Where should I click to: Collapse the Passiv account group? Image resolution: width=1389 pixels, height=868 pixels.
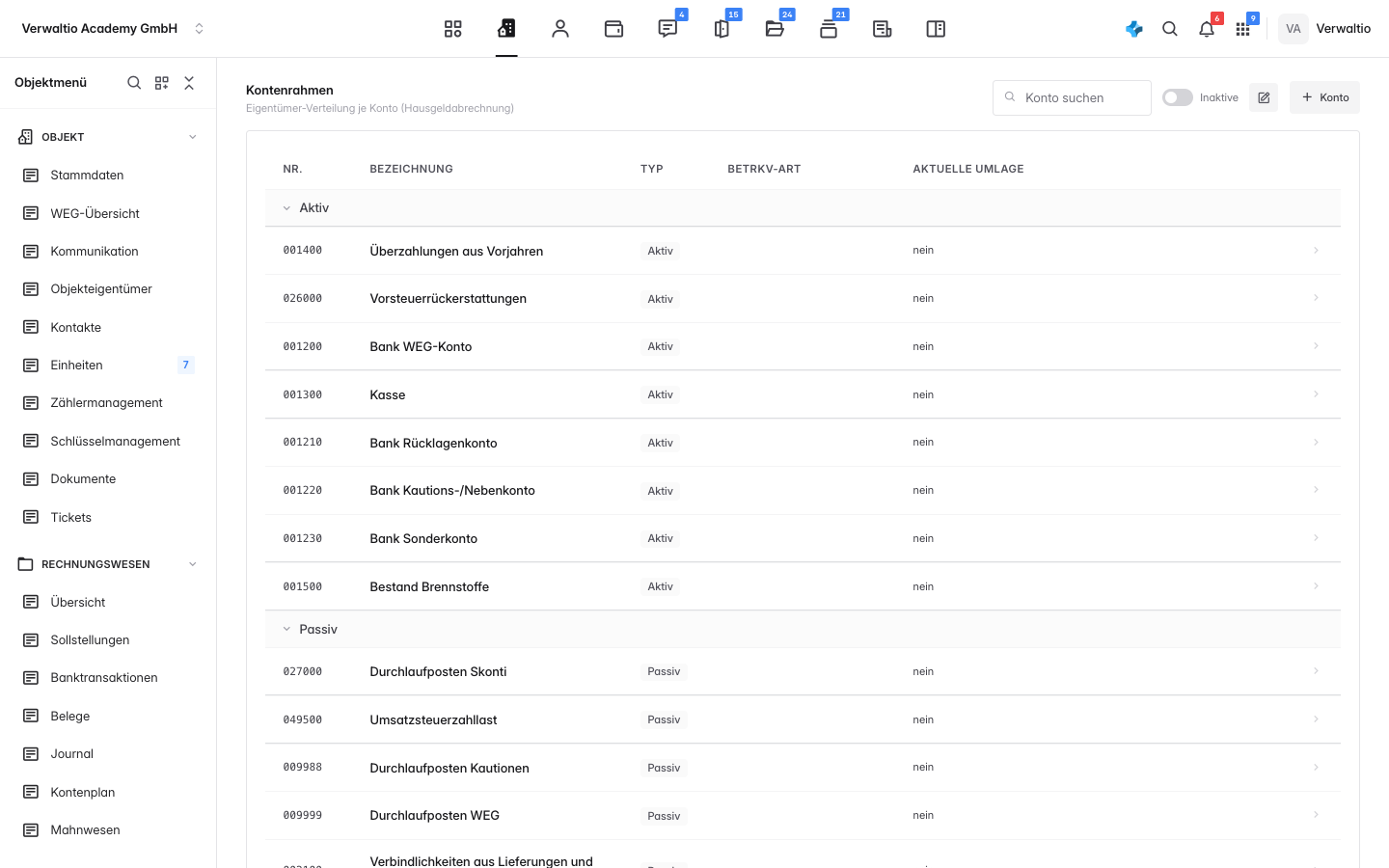[x=286, y=629]
